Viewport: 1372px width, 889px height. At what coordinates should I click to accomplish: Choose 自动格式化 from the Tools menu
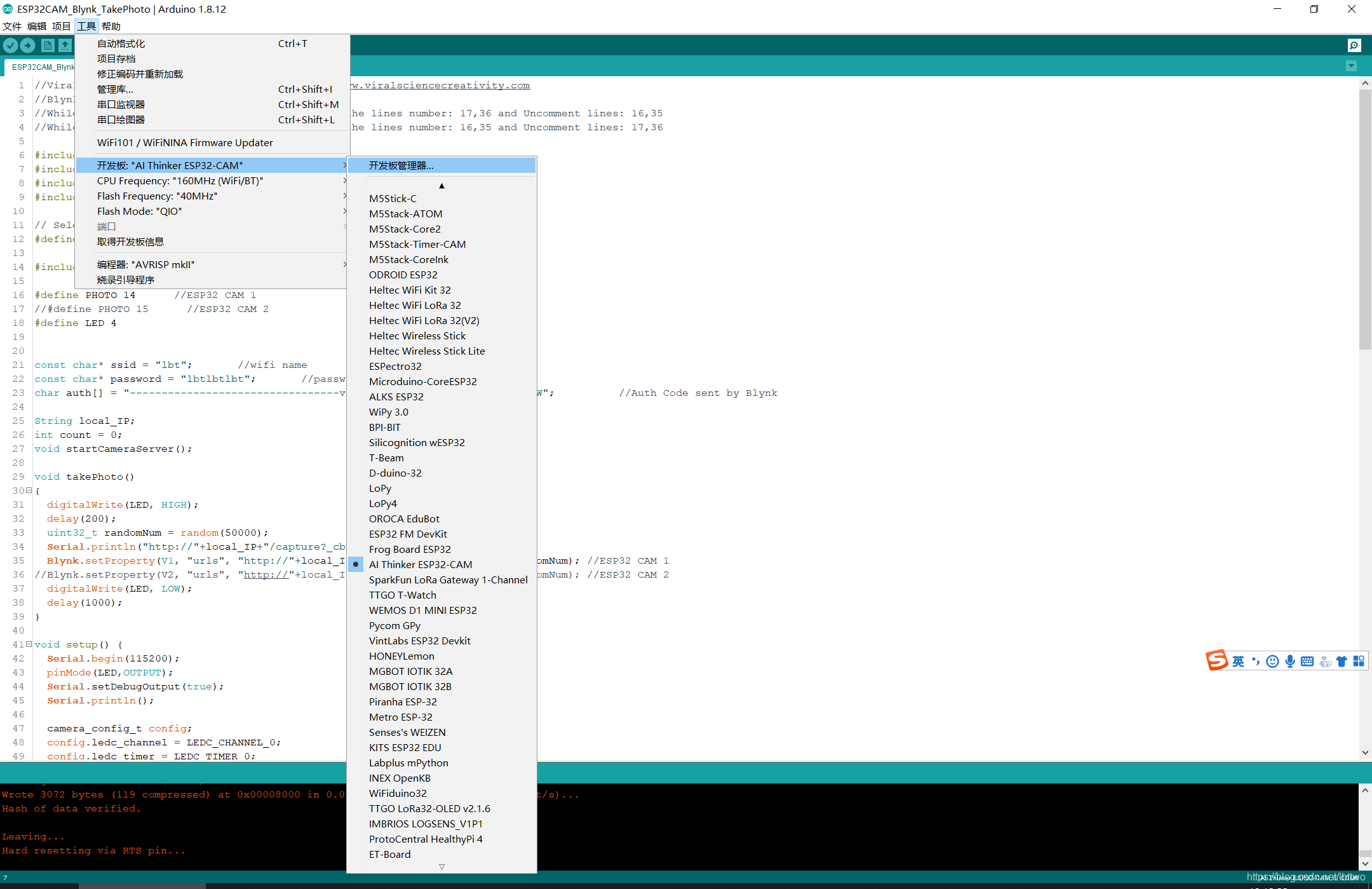click(212, 43)
